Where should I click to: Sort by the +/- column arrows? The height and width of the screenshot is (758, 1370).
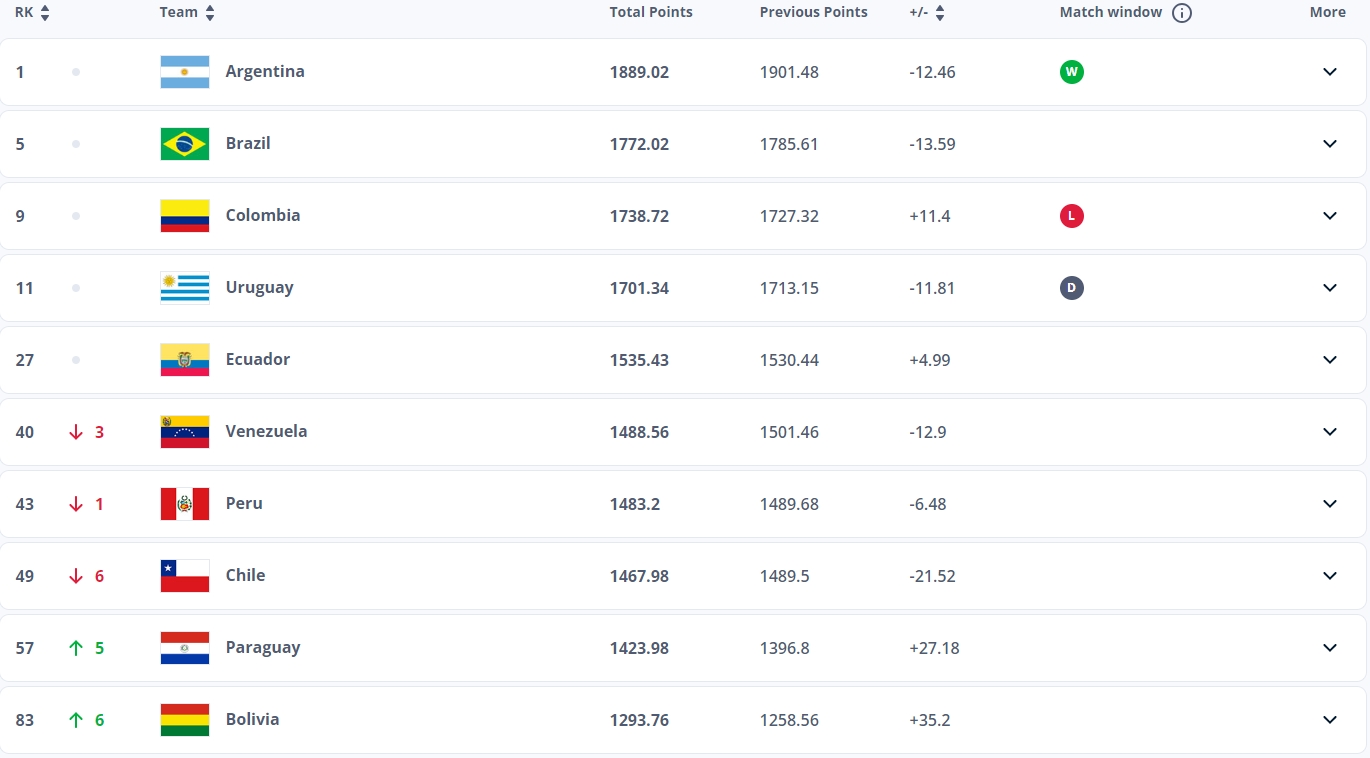point(940,13)
